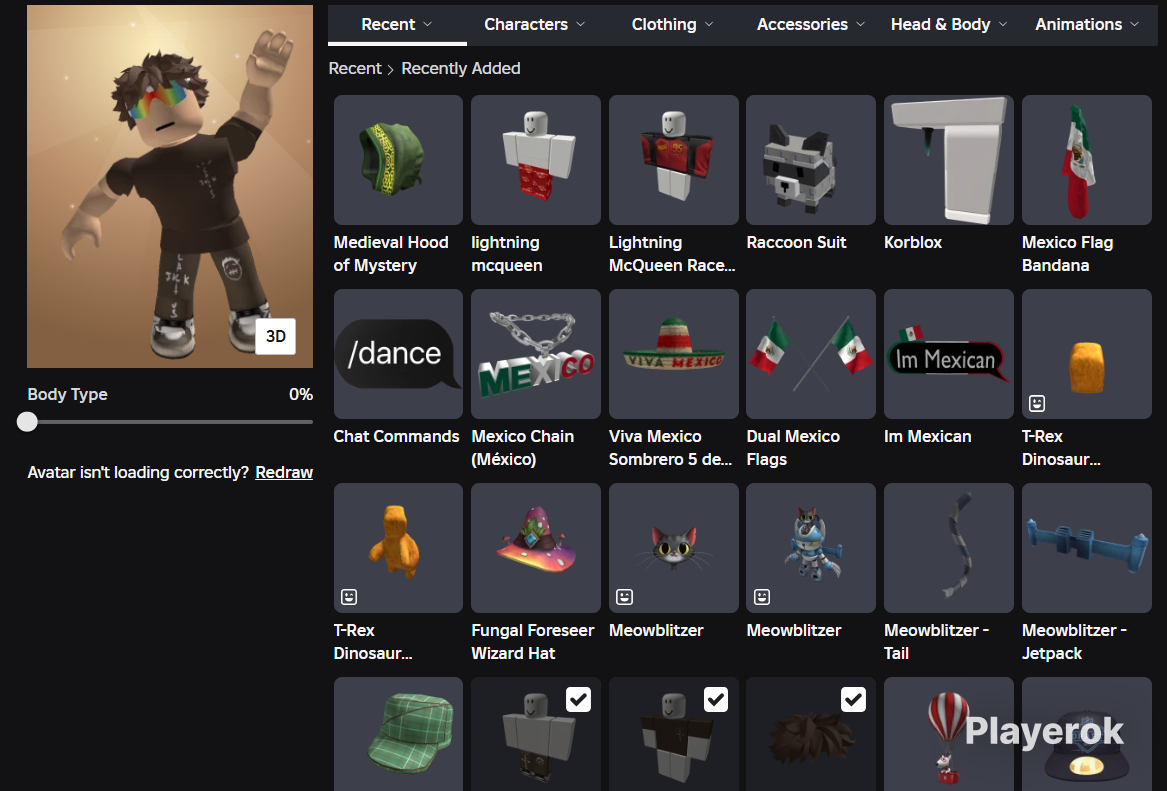Click the Raccoon Suit item name

coord(796,243)
